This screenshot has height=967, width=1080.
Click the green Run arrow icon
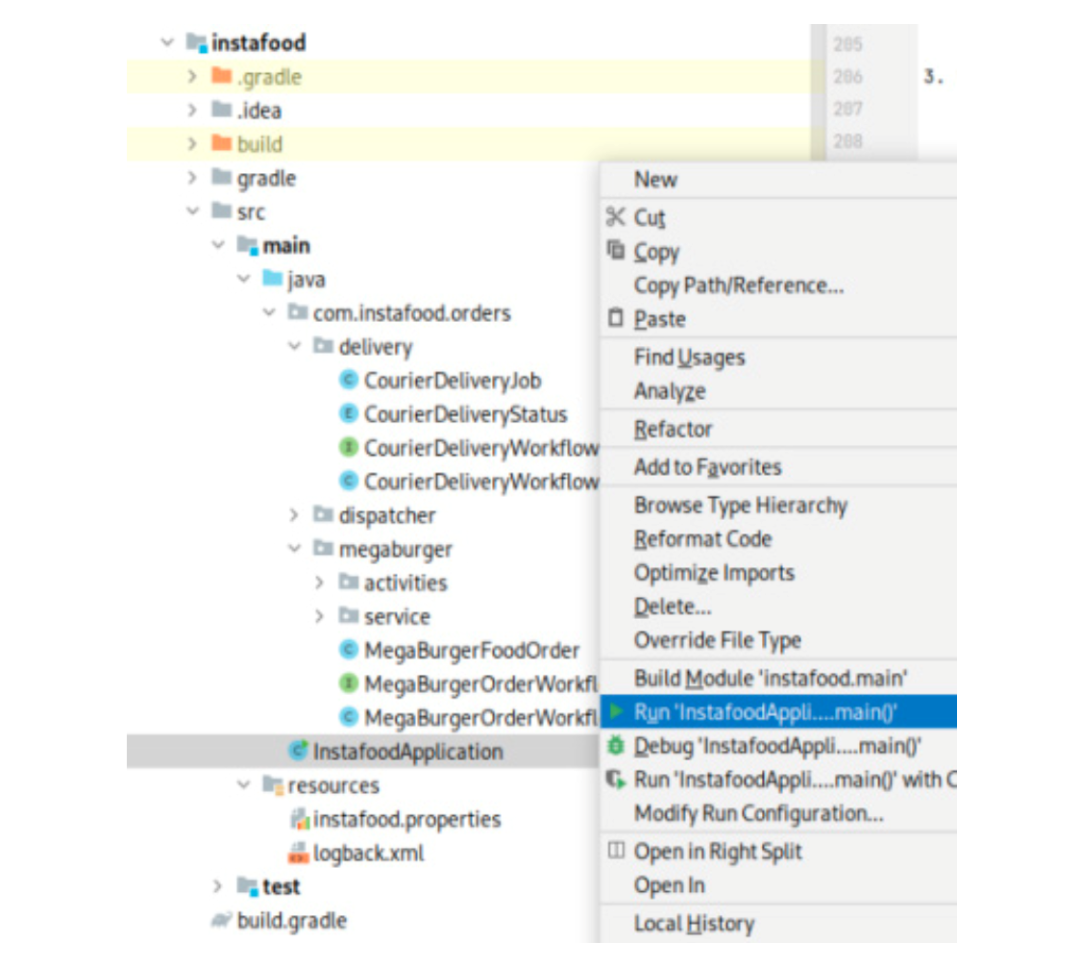click(x=617, y=712)
